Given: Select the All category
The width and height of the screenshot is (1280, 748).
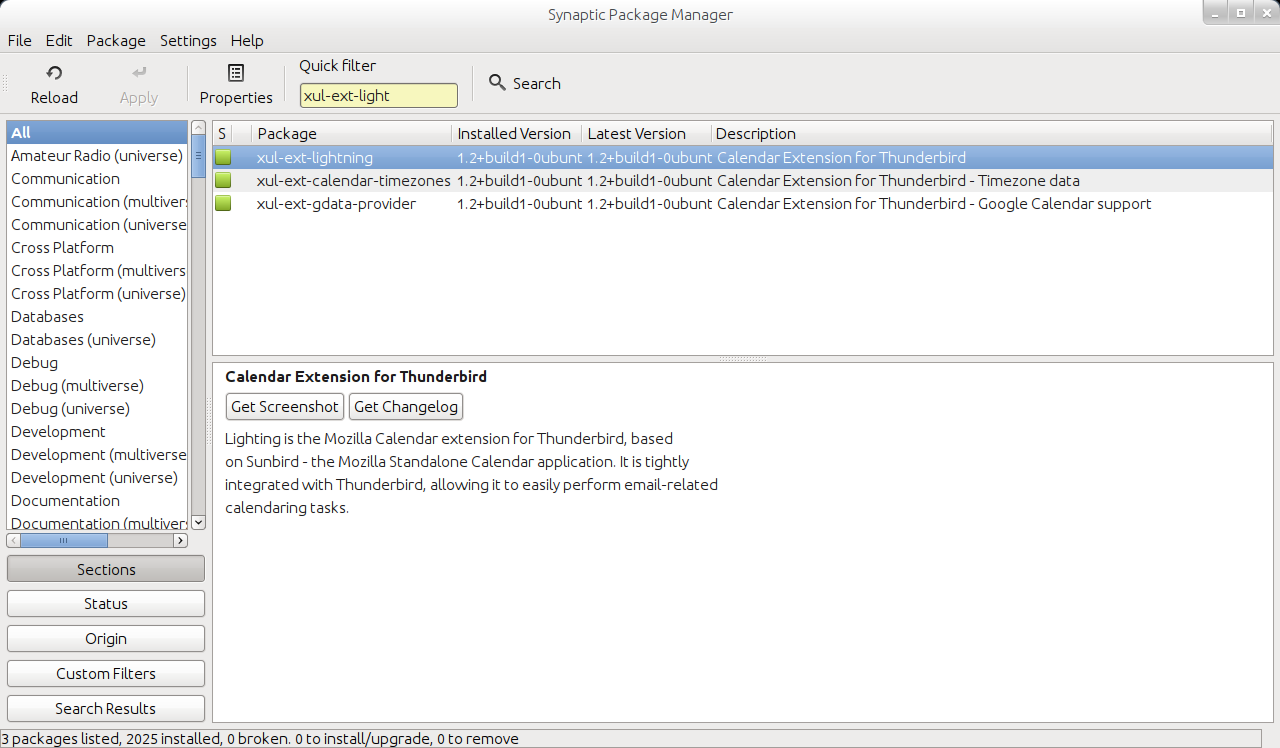Looking at the screenshot, I should [x=98, y=133].
